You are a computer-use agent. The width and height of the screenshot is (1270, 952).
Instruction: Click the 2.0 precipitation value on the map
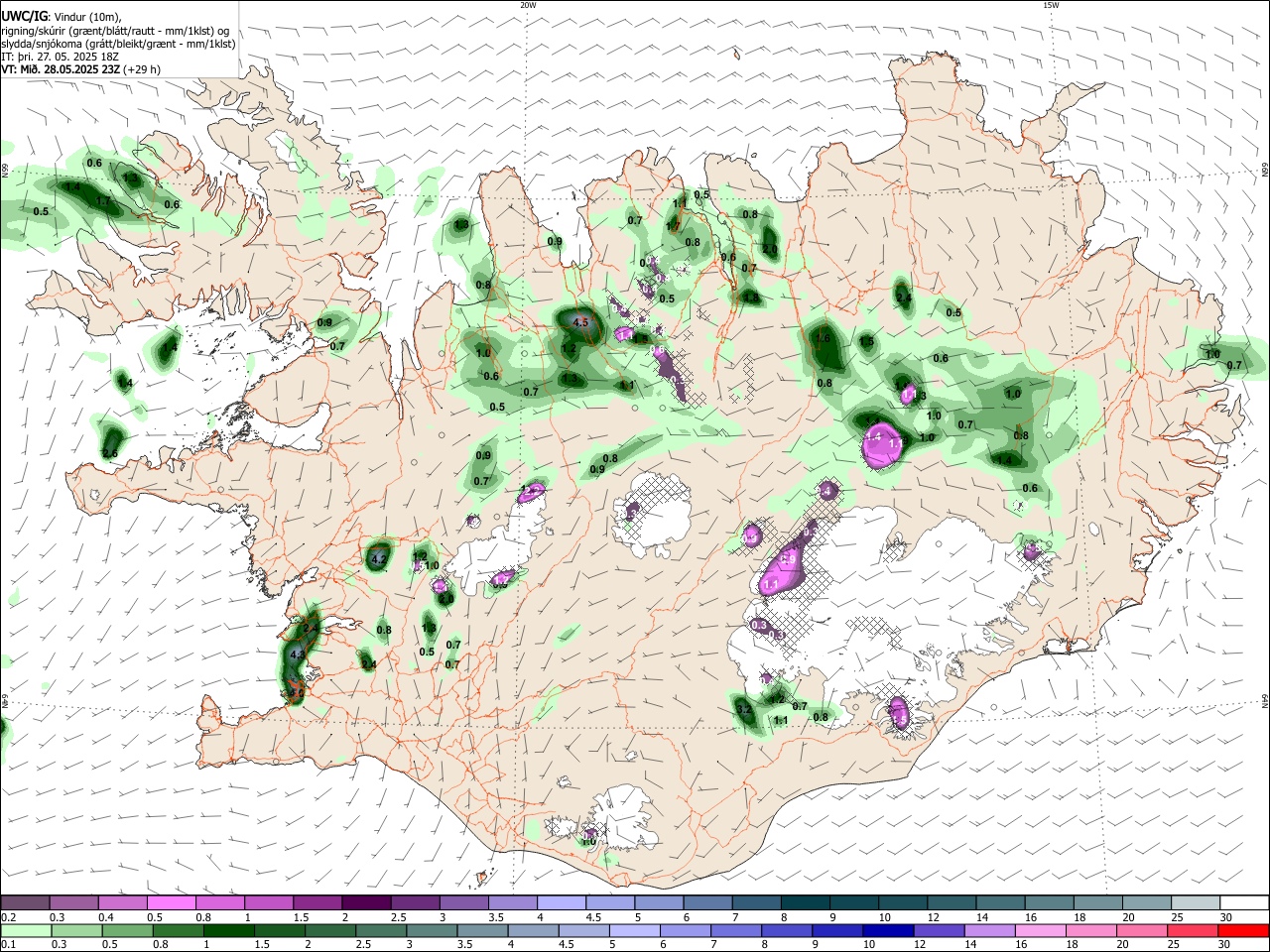click(770, 250)
